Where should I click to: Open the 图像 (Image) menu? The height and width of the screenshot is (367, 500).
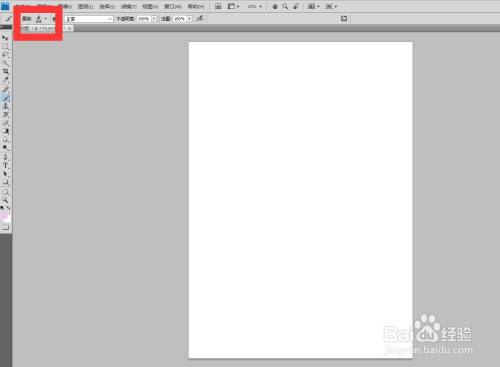click(x=64, y=6)
